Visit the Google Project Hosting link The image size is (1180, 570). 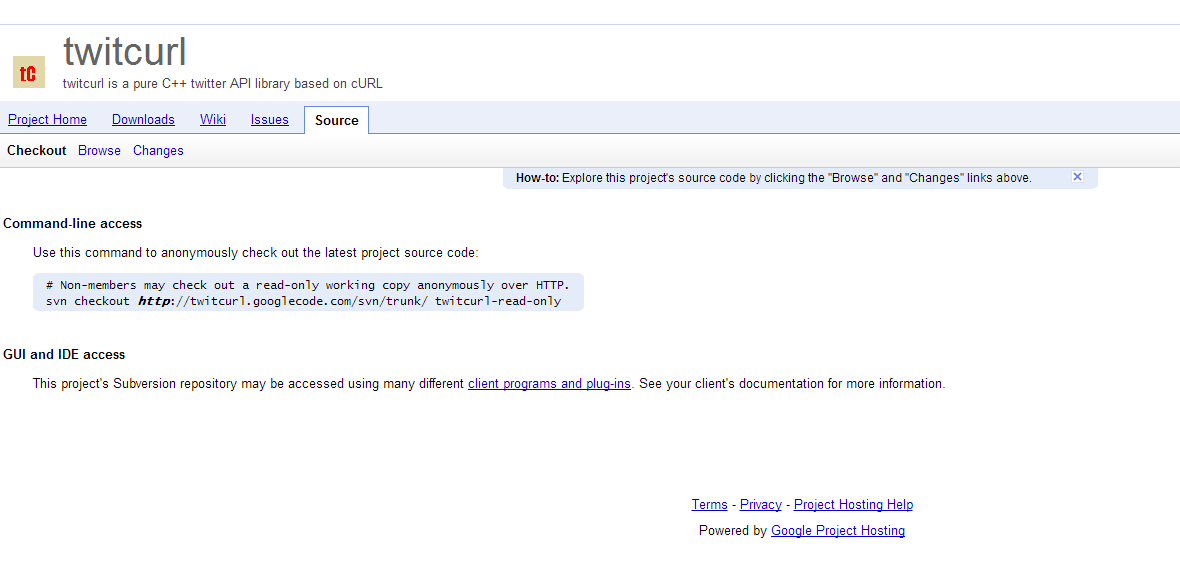pos(838,530)
